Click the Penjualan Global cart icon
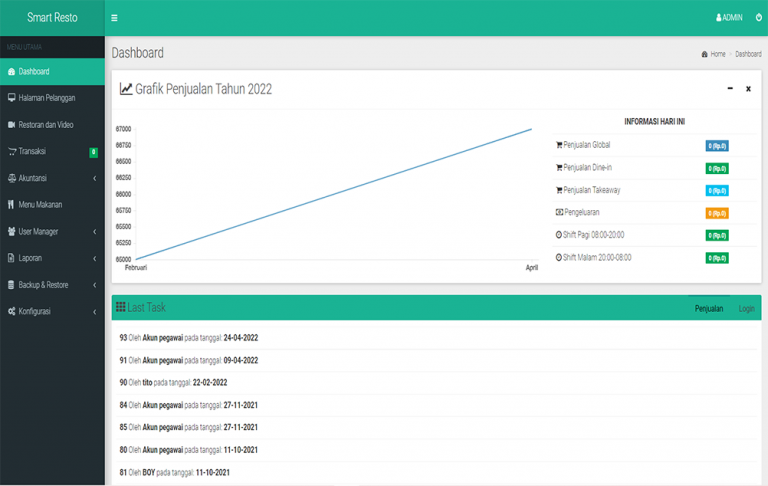 click(x=559, y=145)
